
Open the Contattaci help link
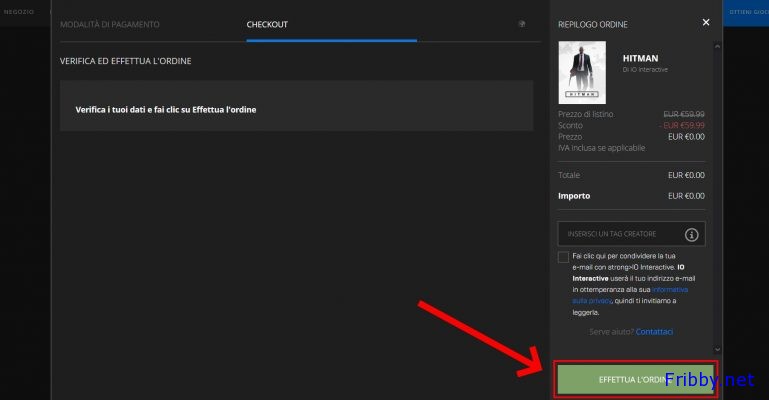coord(654,331)
